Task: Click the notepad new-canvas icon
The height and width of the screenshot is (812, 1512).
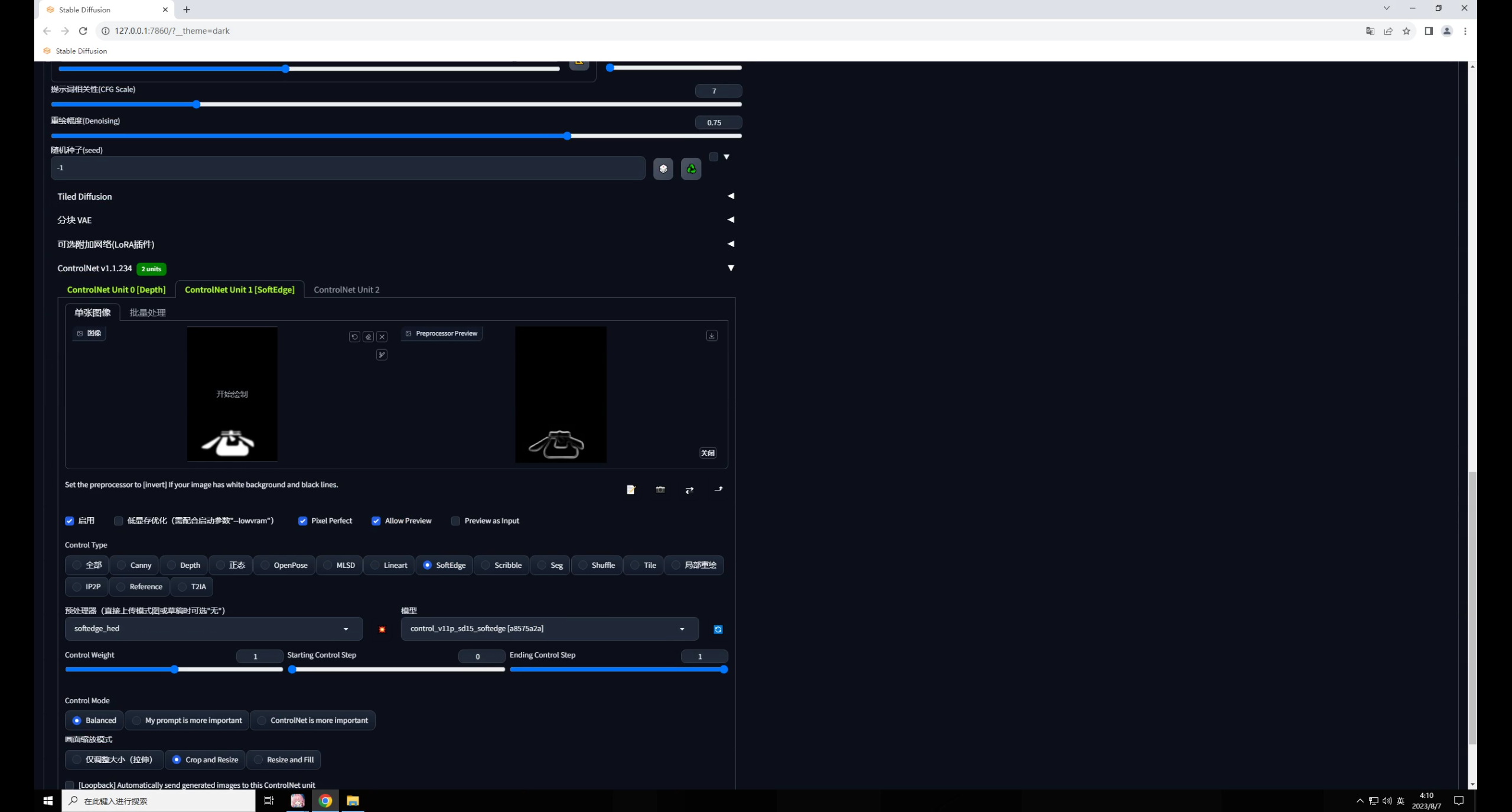Action: (x=631, y=490)
